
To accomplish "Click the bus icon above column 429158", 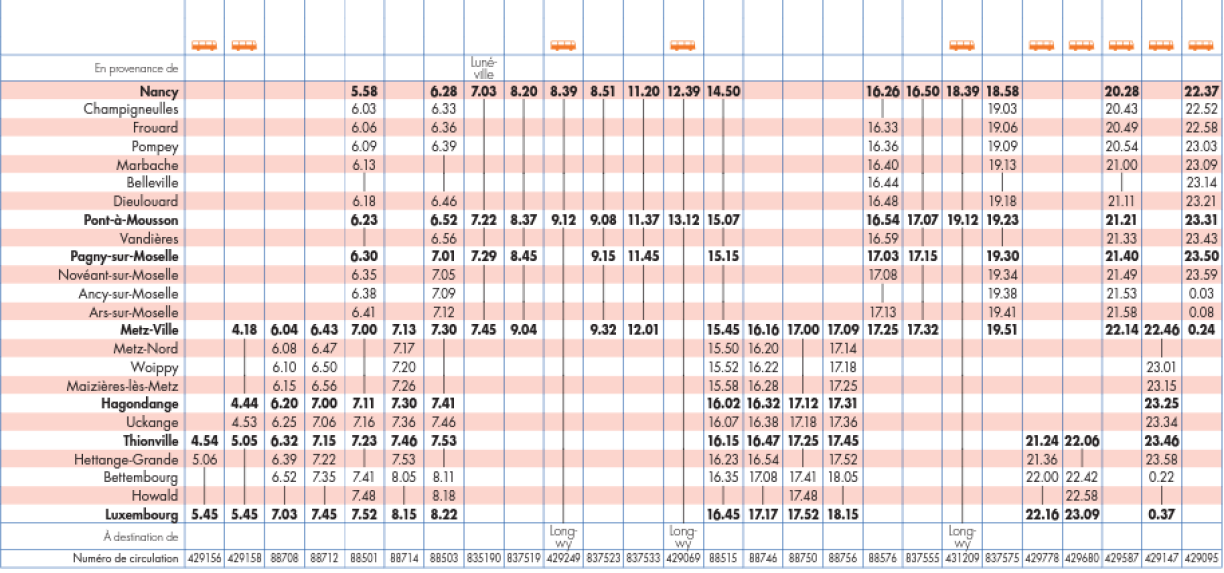I will point(244,45).
